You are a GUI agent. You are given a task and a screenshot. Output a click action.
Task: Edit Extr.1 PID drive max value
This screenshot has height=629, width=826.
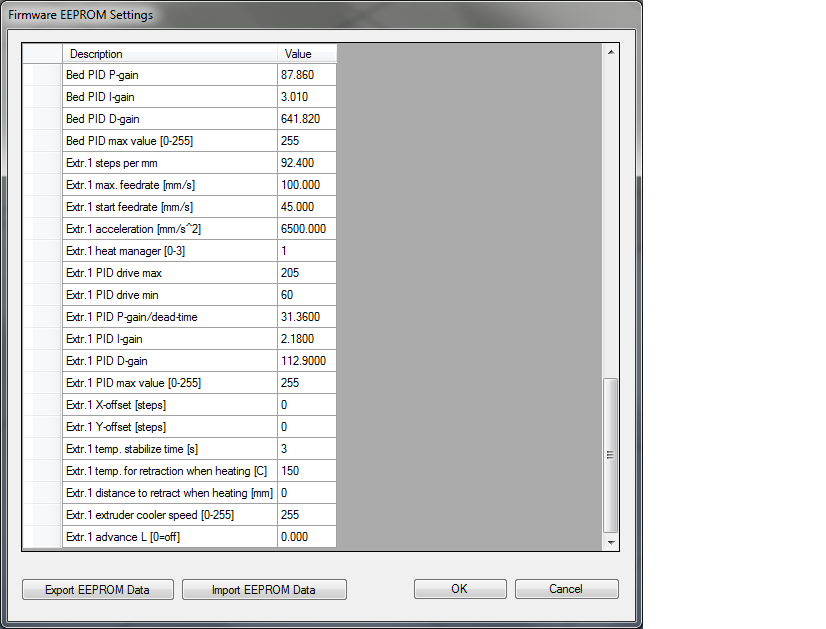307,273
